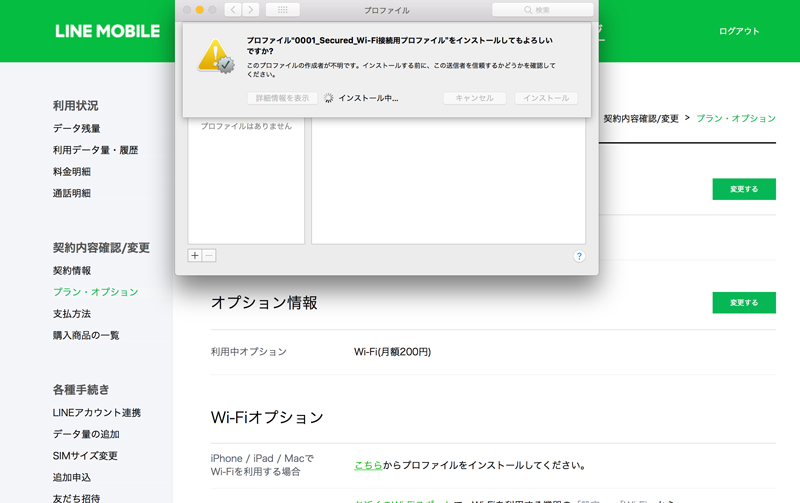The image size is (800, 503).
Task: Click 変更する button beside オプション情報
Action: click(x=744, y=303)
